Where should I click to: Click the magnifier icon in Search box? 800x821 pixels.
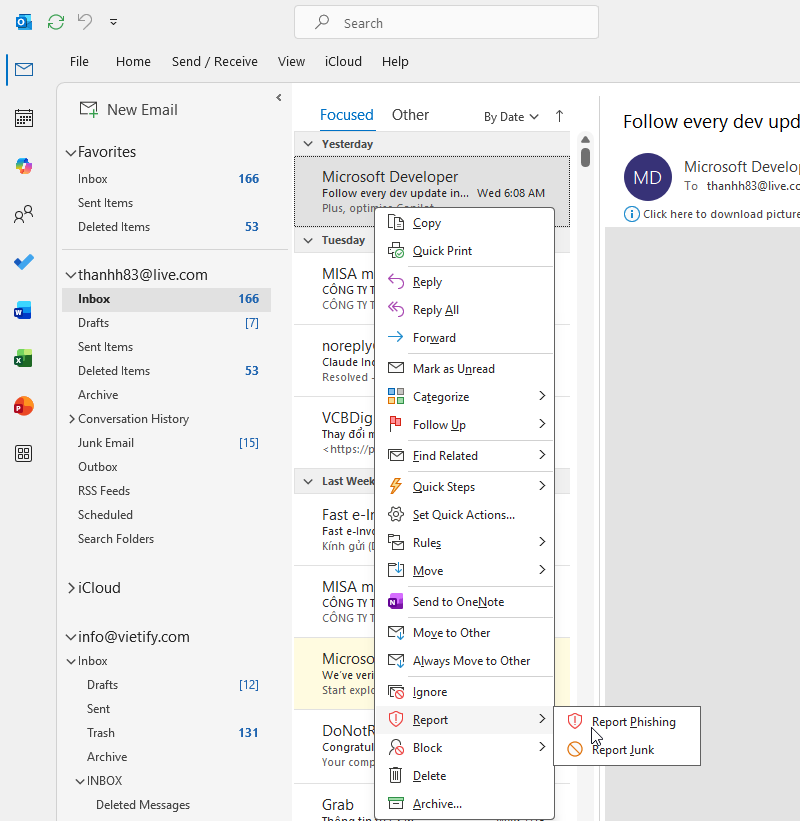coord(322,22)
